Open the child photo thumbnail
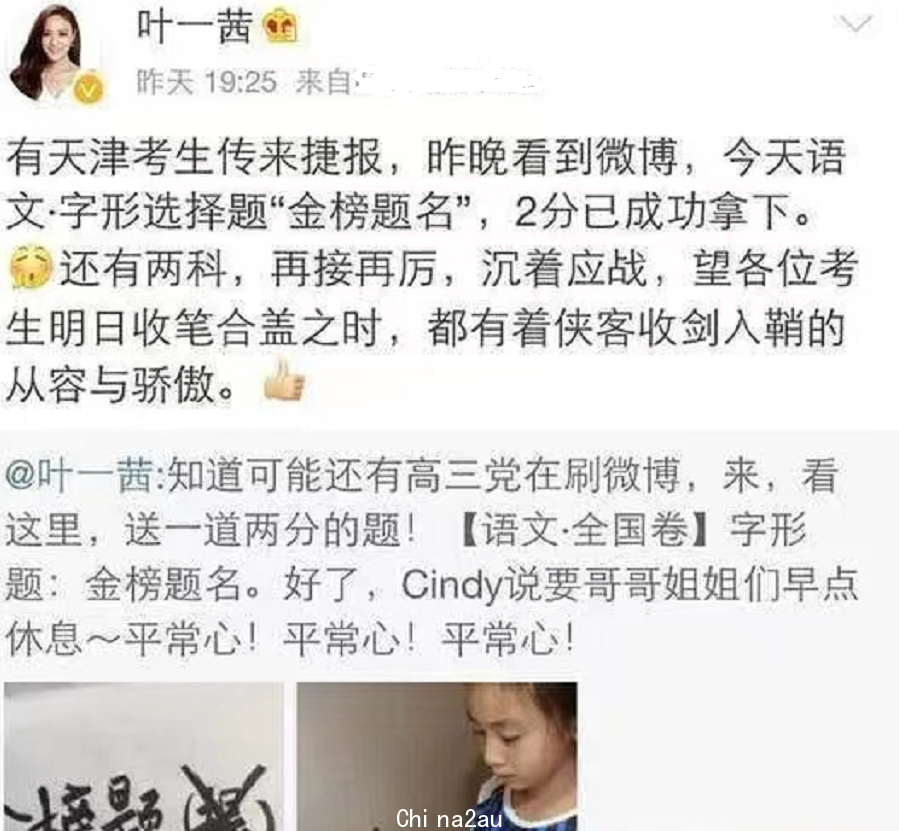The width and height of the screenshot is (899, 831). pyautogui.click(x=437, y=756)
